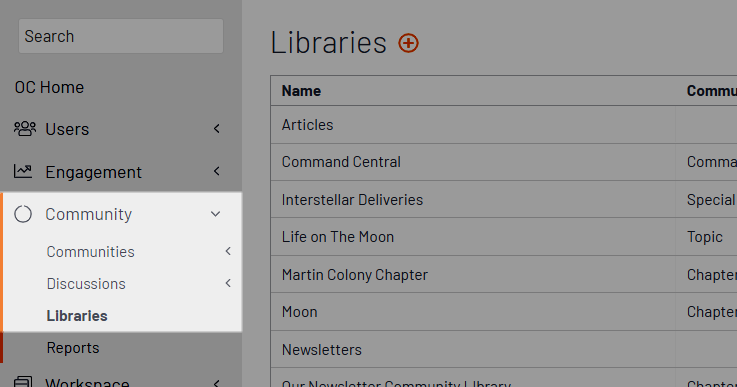Expand the Discussions submenu arrow

[x=228, y=283]
